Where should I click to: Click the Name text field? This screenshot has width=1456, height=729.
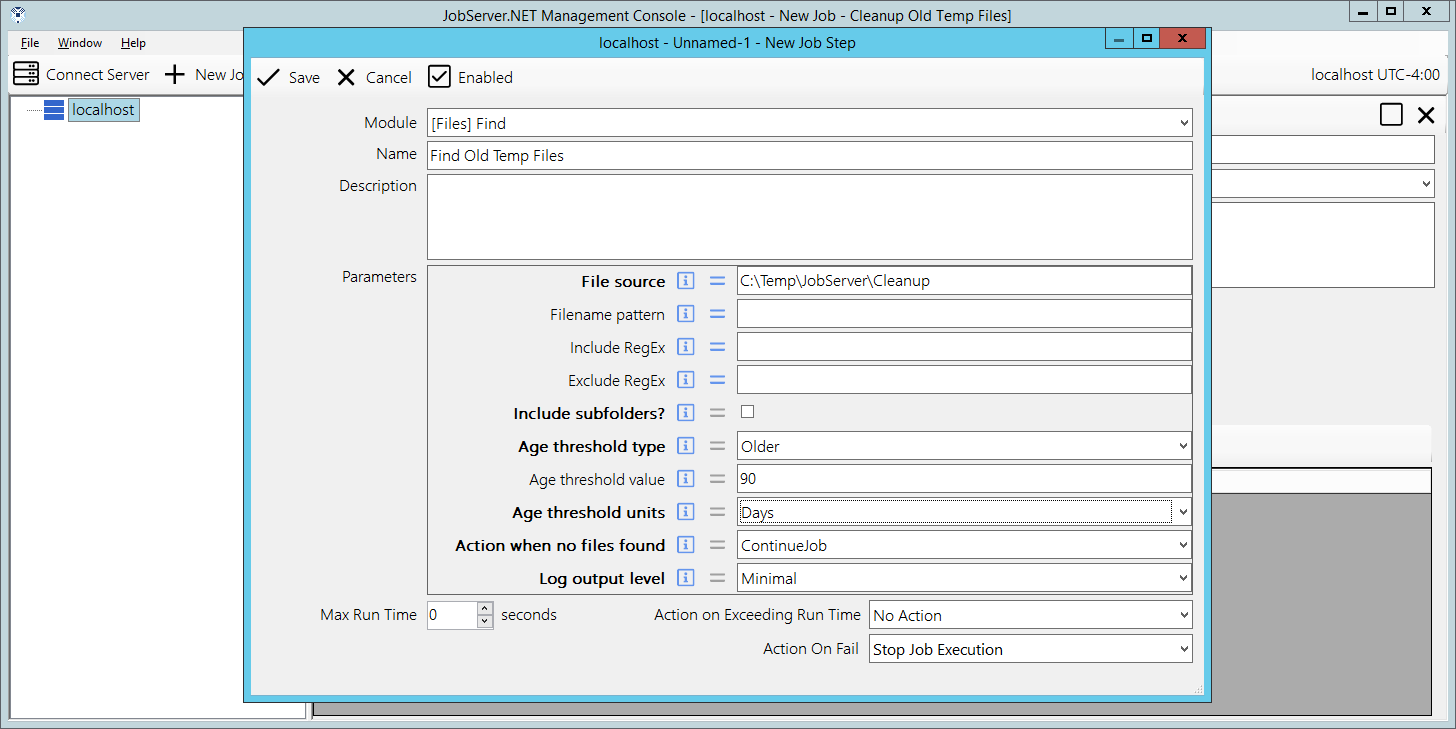[809, 155]
